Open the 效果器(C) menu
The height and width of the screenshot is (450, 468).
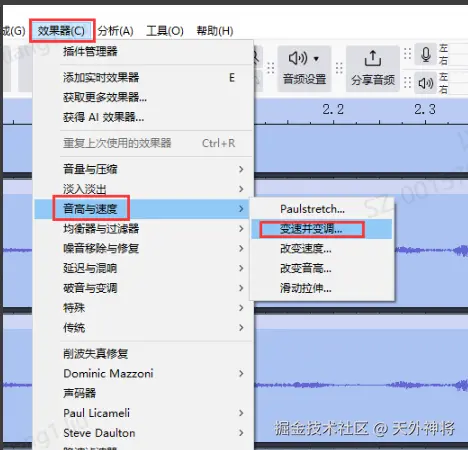(61, 31)
